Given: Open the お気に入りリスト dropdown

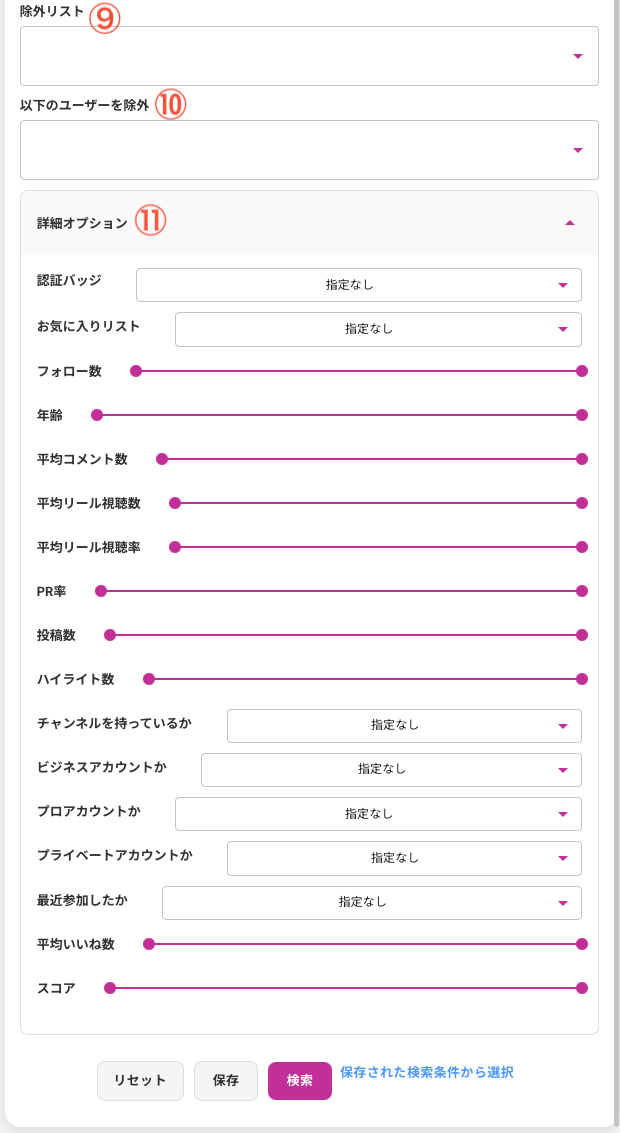Looking at the screenshot, I should pos(378,329).
